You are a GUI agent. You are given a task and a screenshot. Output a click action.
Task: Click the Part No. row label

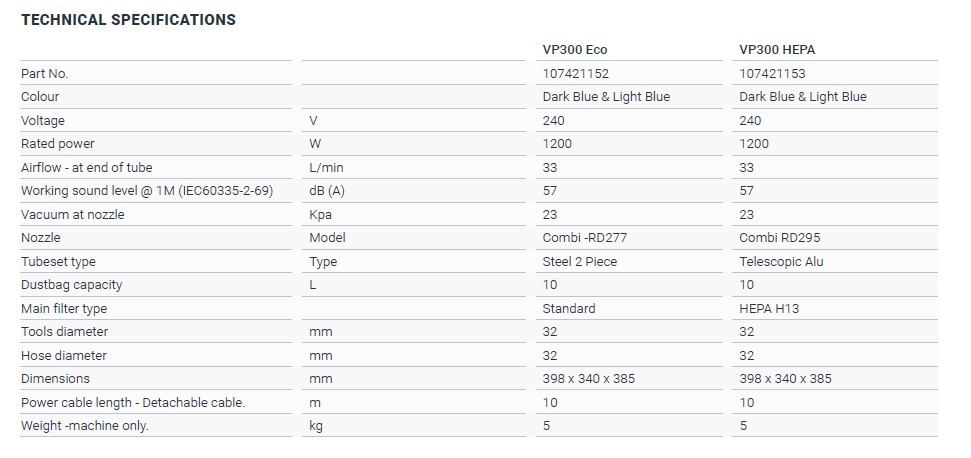(45, 74)
